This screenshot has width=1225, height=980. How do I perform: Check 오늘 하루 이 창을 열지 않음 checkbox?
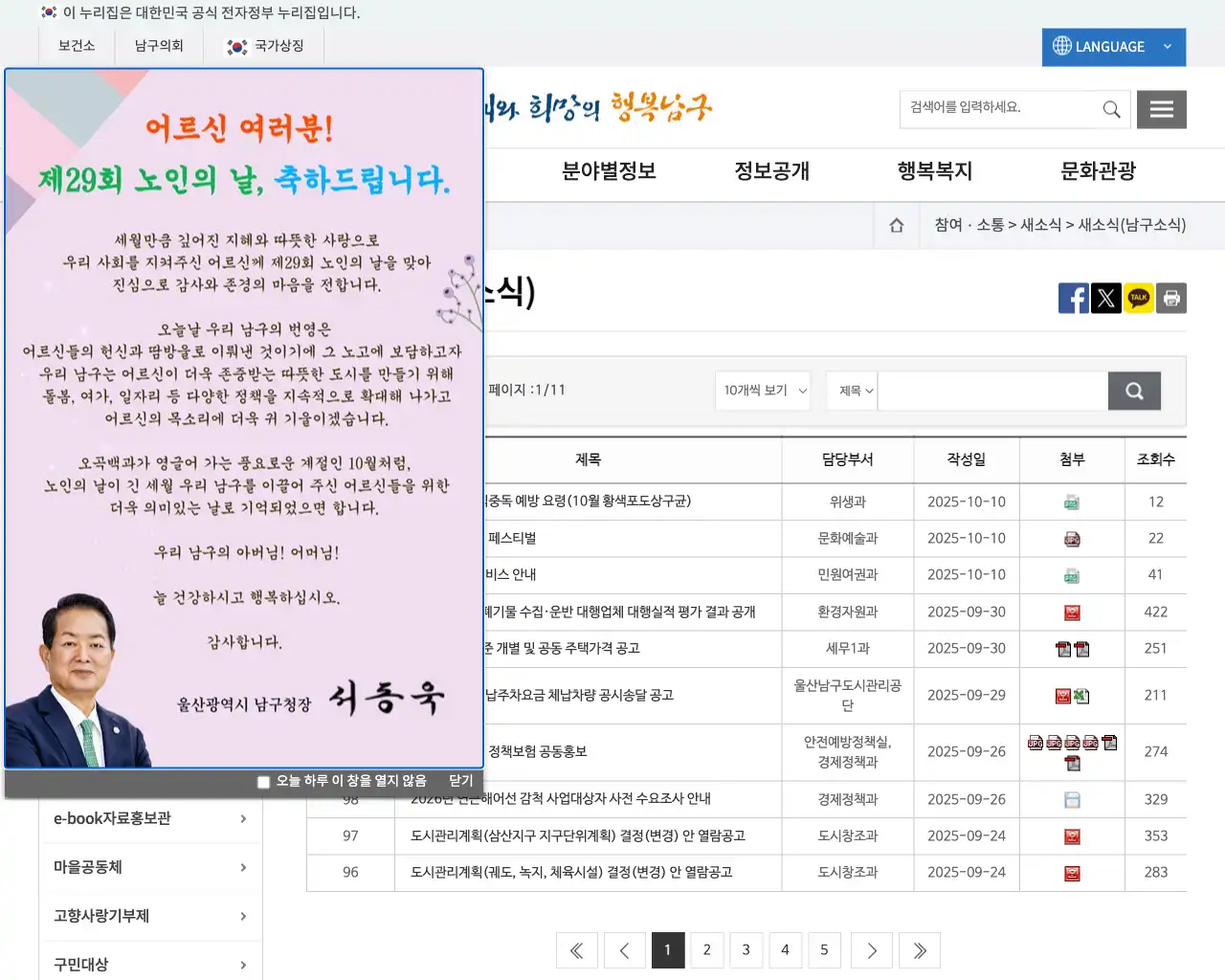pyautogui.click(x=264, y=782)
